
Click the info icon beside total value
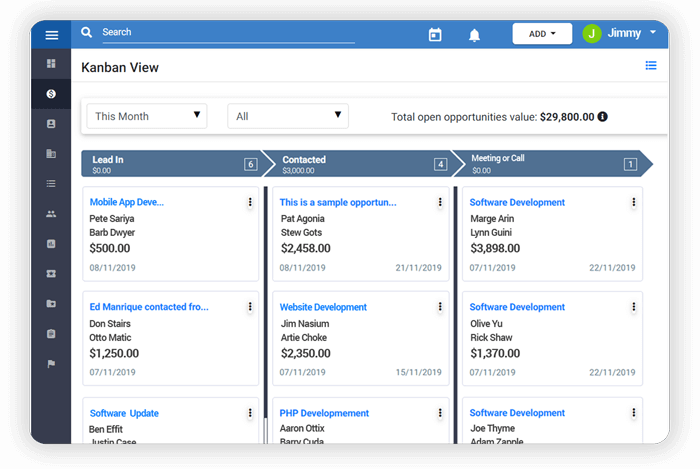click(x=602, y=116)
